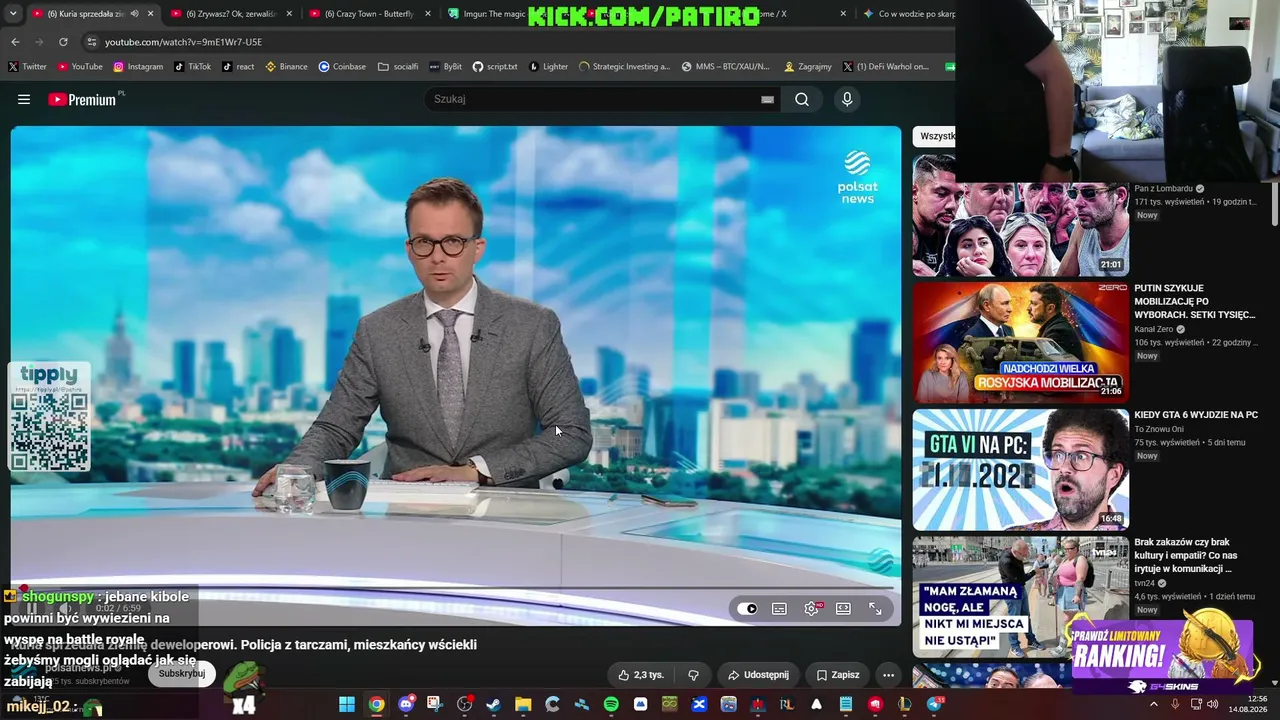
Task: Mute the 'Kuria sprzedała' tab audio icon
Action: tap(134, 14)
